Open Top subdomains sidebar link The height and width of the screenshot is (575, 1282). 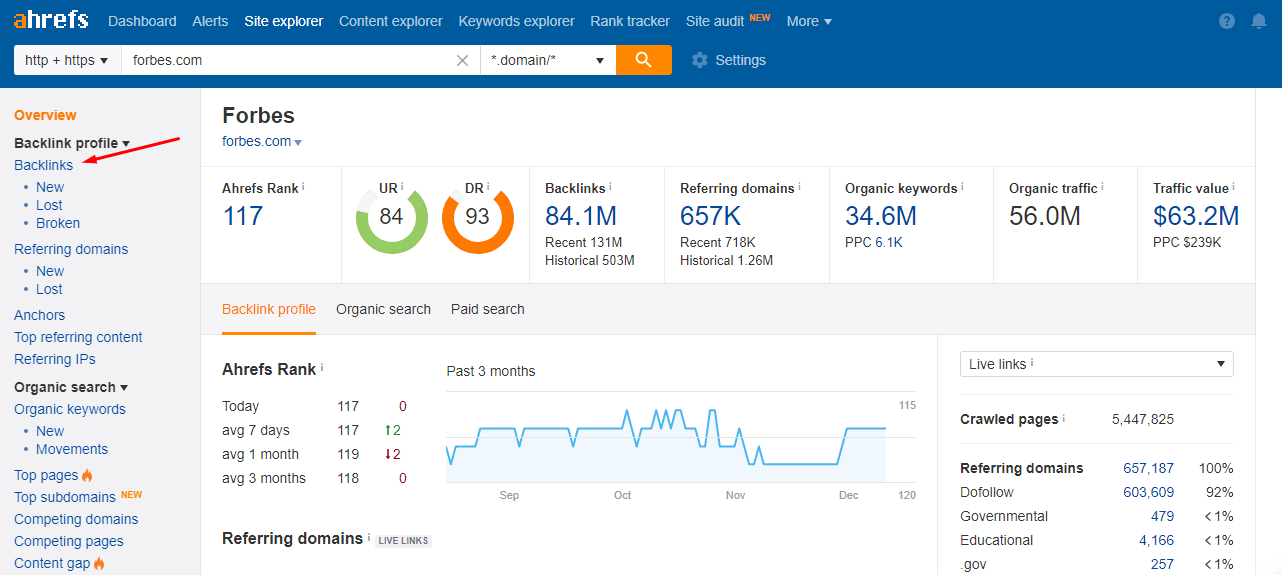coord(65,497)
